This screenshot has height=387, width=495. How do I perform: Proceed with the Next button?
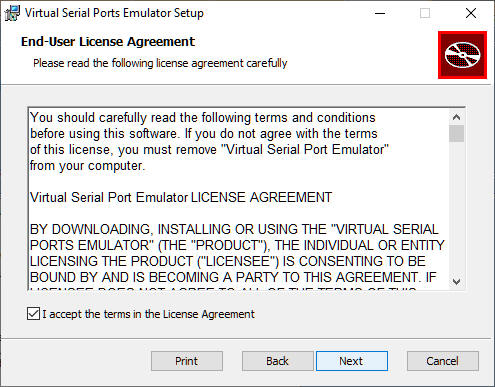click(352, 361)
